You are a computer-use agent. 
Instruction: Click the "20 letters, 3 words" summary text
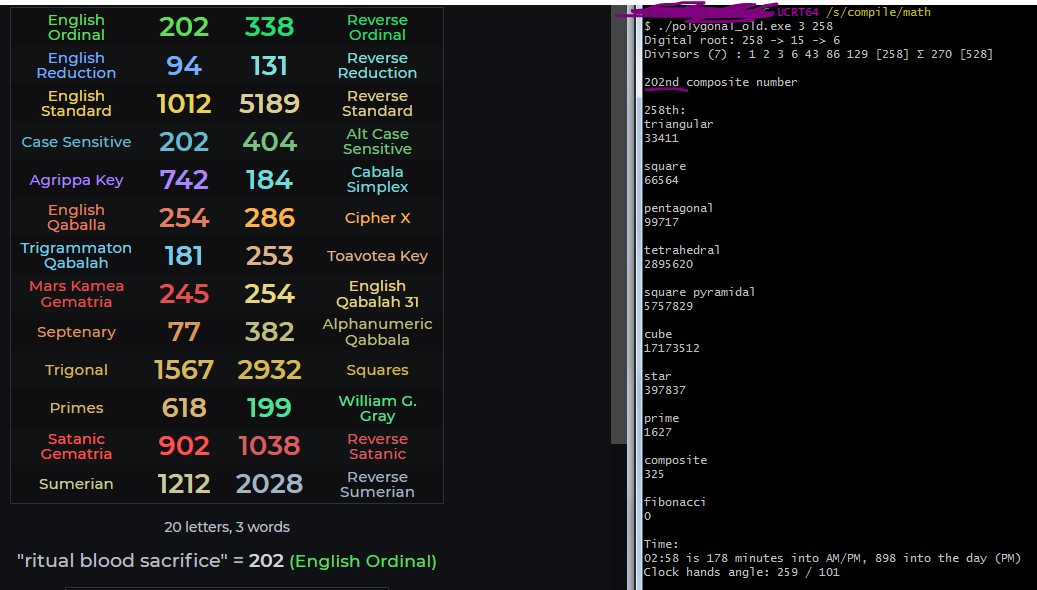coord(227,527)
